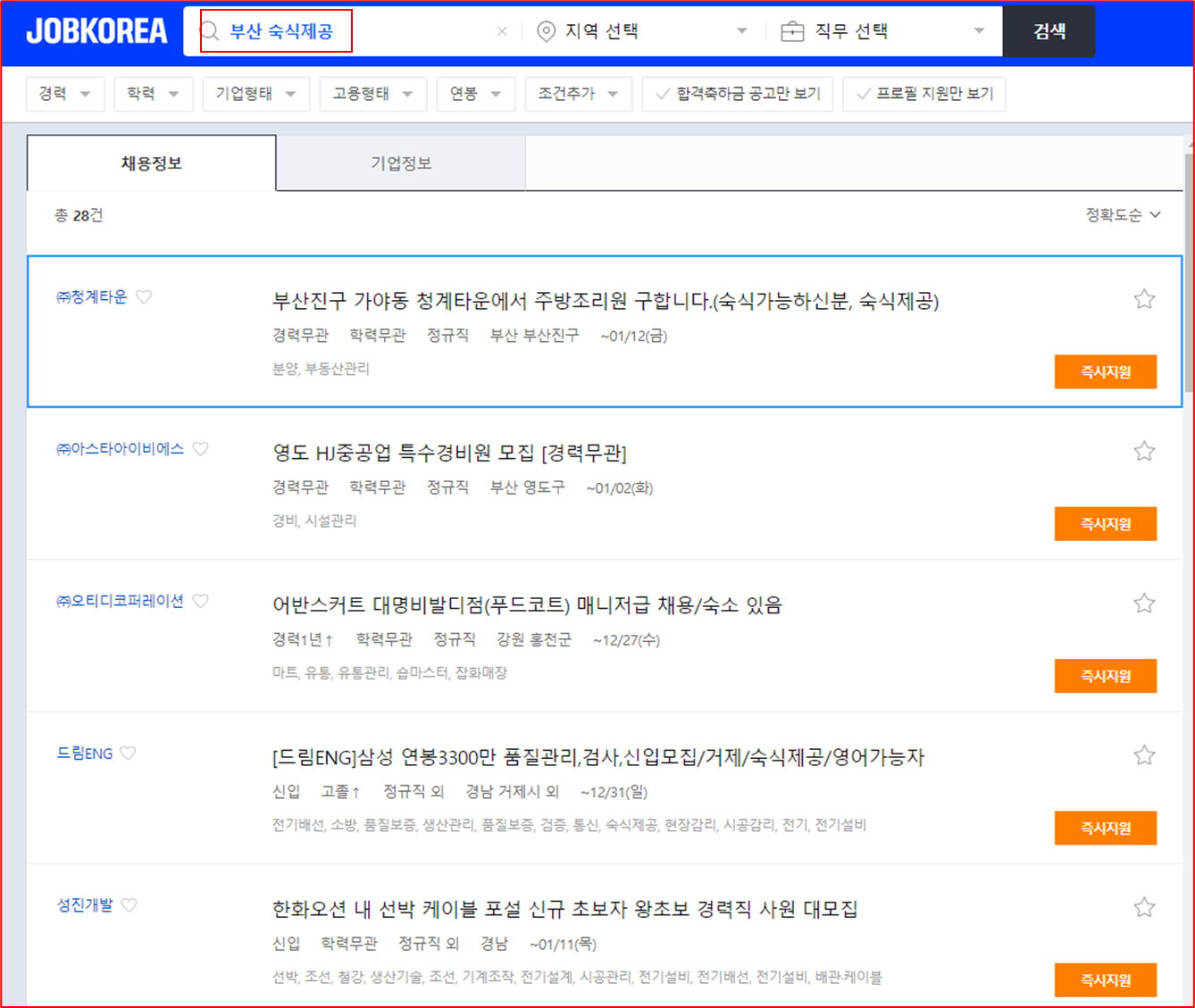The image size is (1195, 1008).
Task: Open the 부산진구 가야동 청계타운 주방조리원 job title
Action: (606, 301)
